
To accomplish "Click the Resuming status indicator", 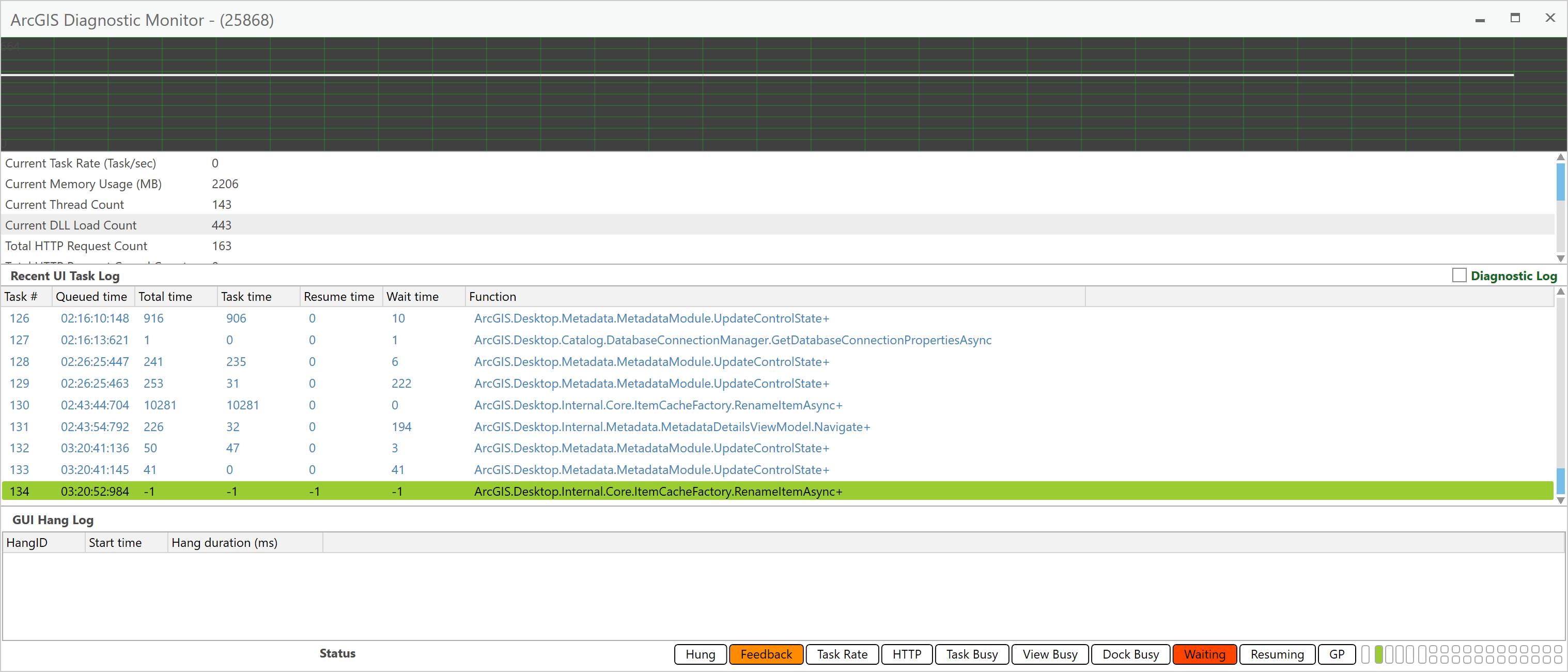I will click(1277, 654).
